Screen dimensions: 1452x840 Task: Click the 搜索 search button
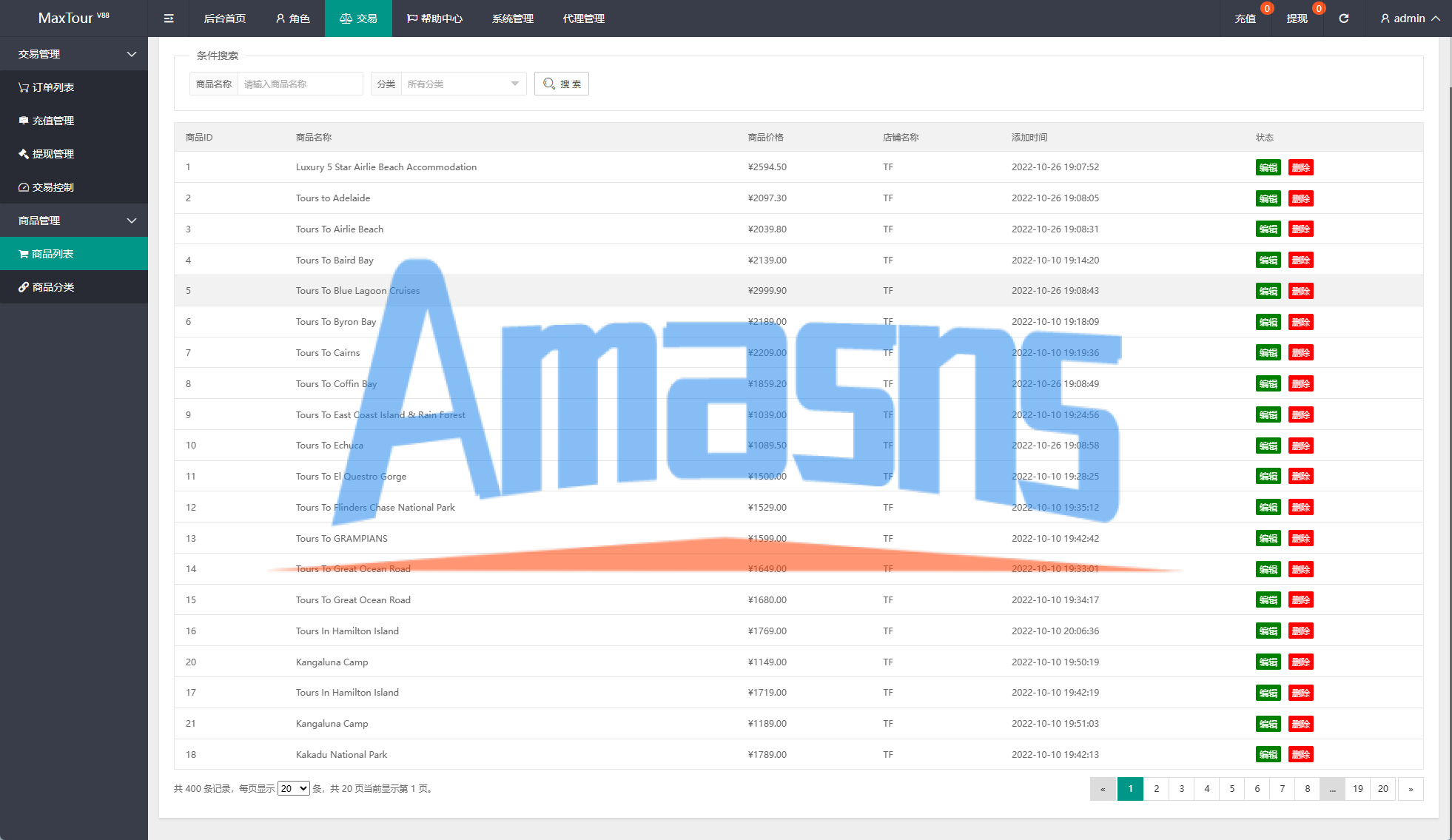point(562,84)
